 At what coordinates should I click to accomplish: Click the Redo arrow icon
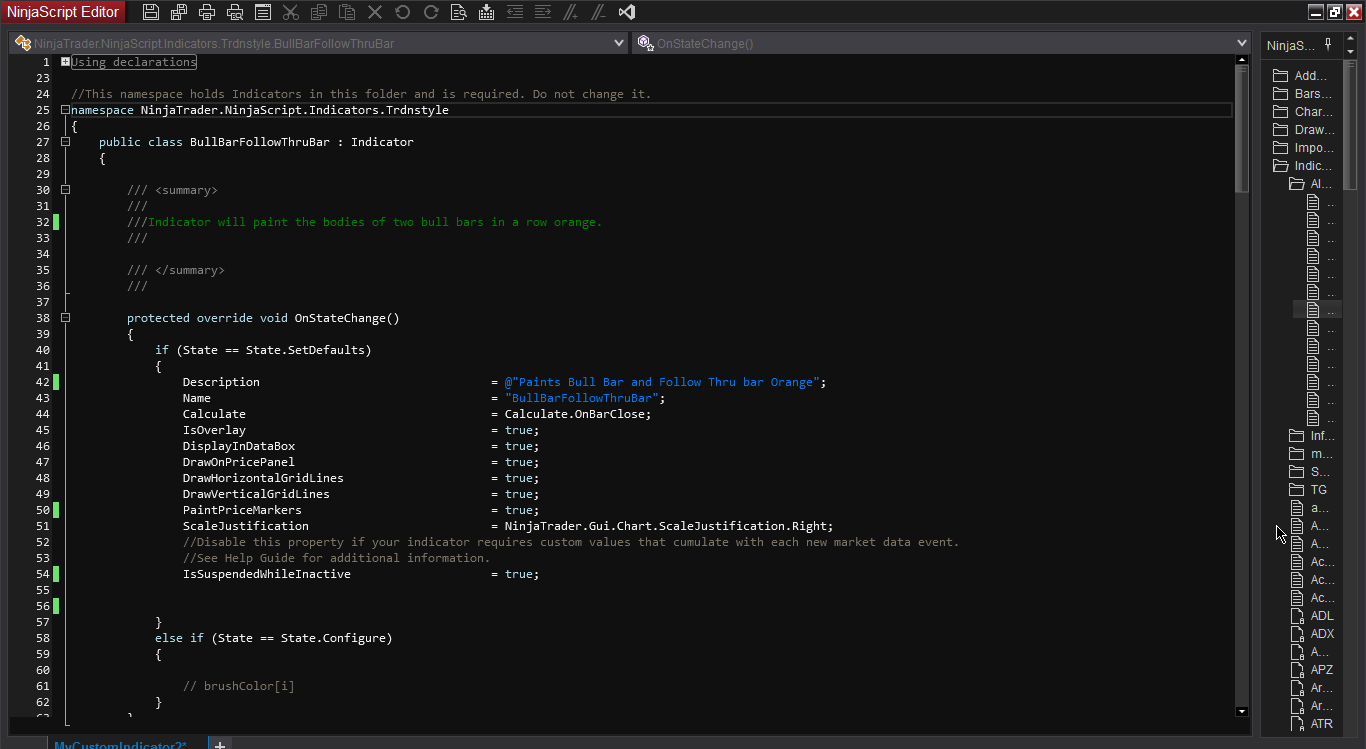431,12
